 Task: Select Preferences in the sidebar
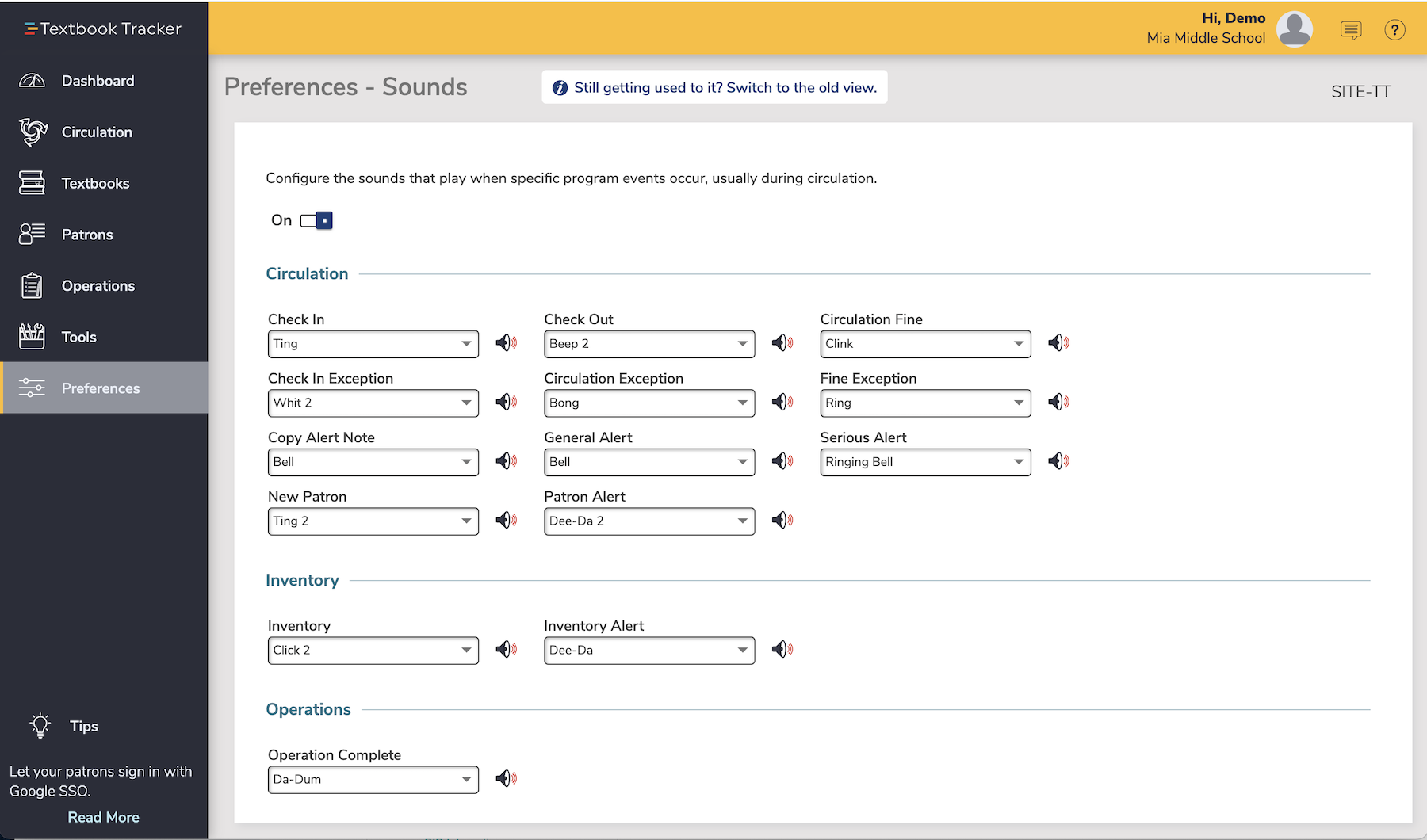[101, 388]
